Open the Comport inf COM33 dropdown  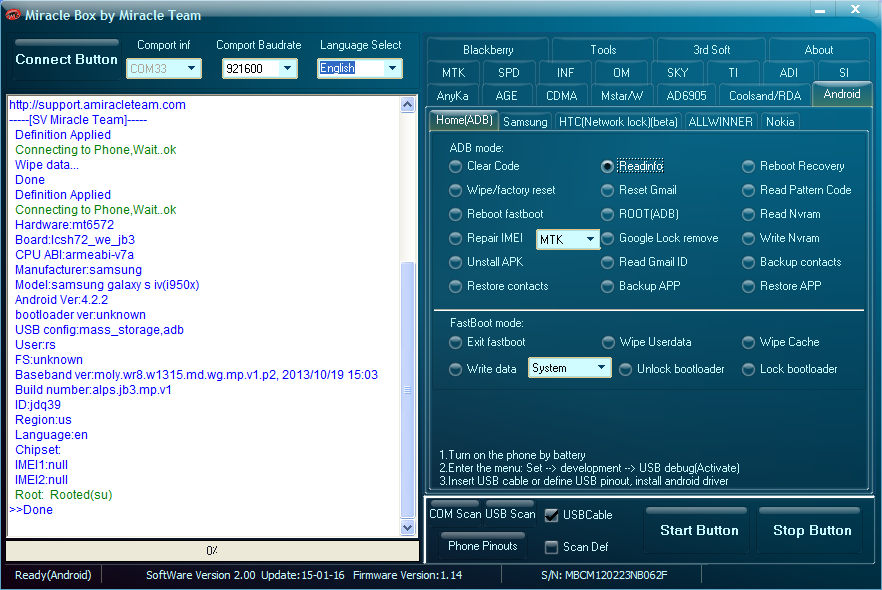click(164, 69)
